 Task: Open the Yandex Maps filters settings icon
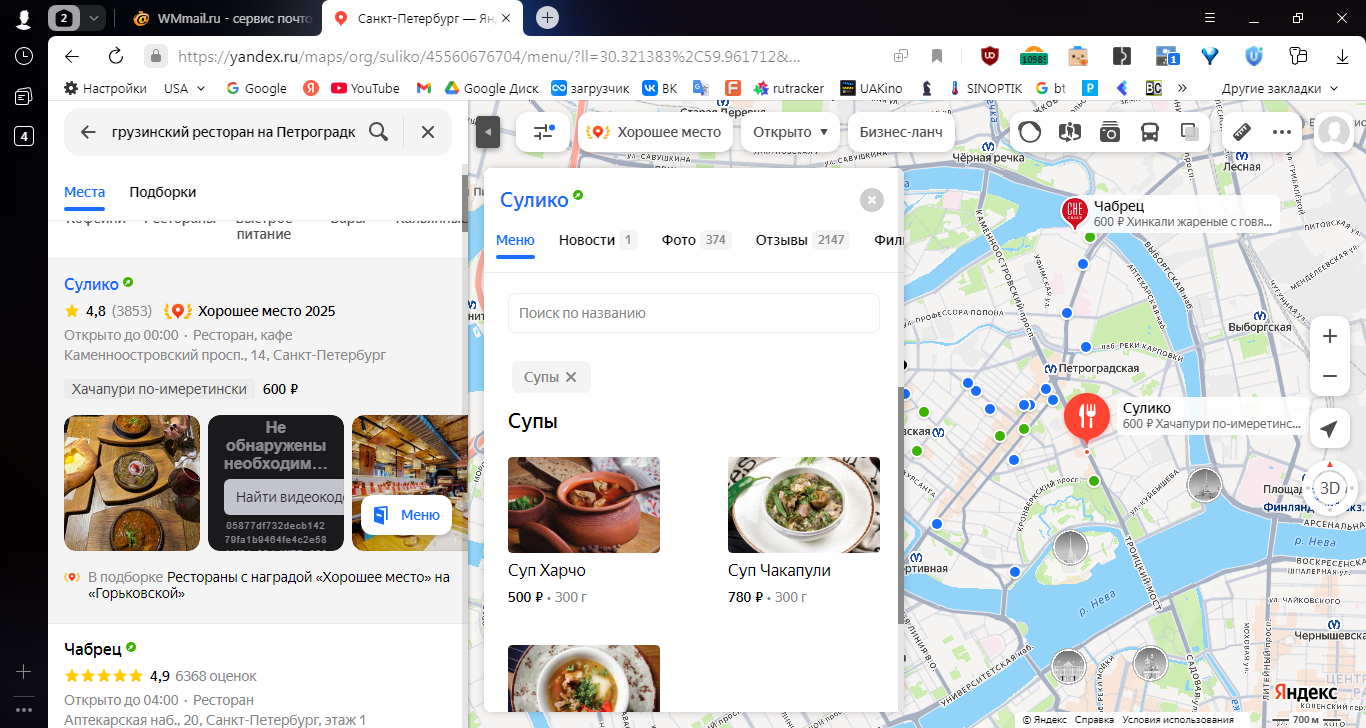tap(543, 132)
